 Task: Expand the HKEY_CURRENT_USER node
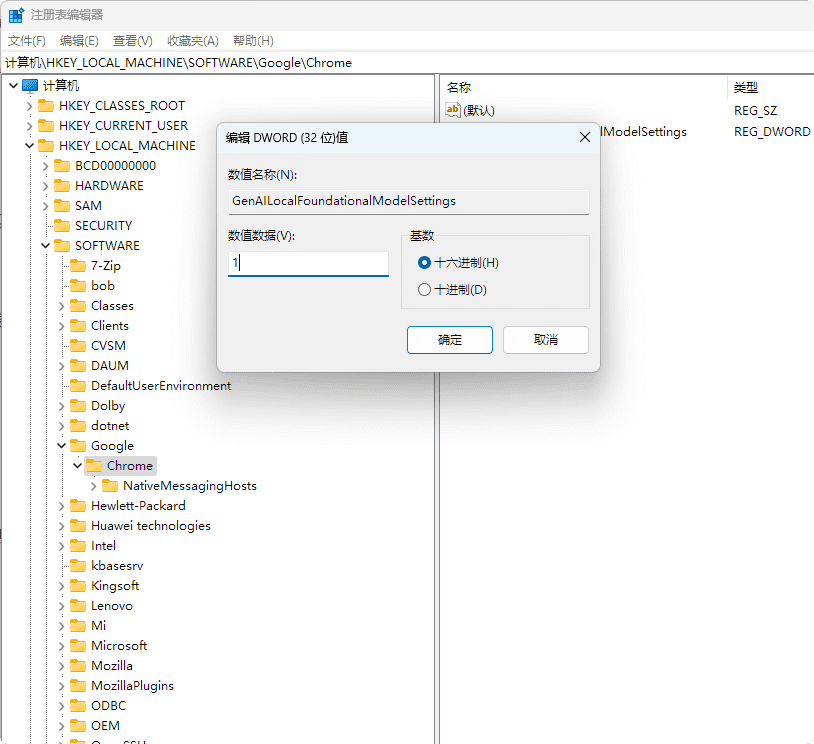point(30,126)
